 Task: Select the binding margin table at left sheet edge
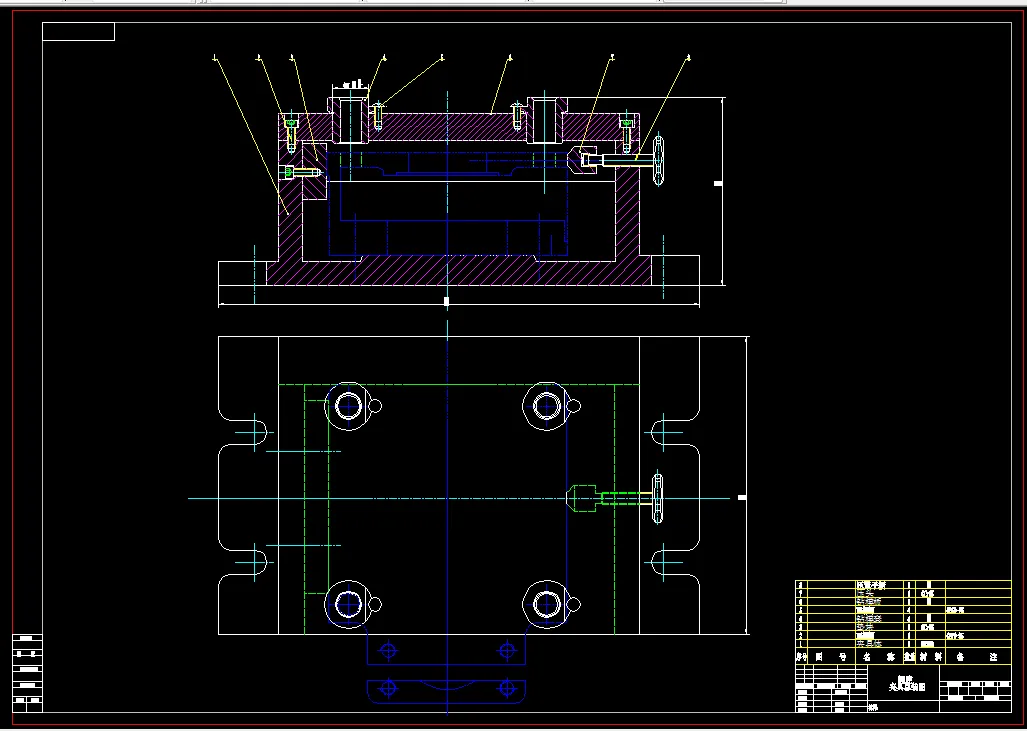coord(28,673)
